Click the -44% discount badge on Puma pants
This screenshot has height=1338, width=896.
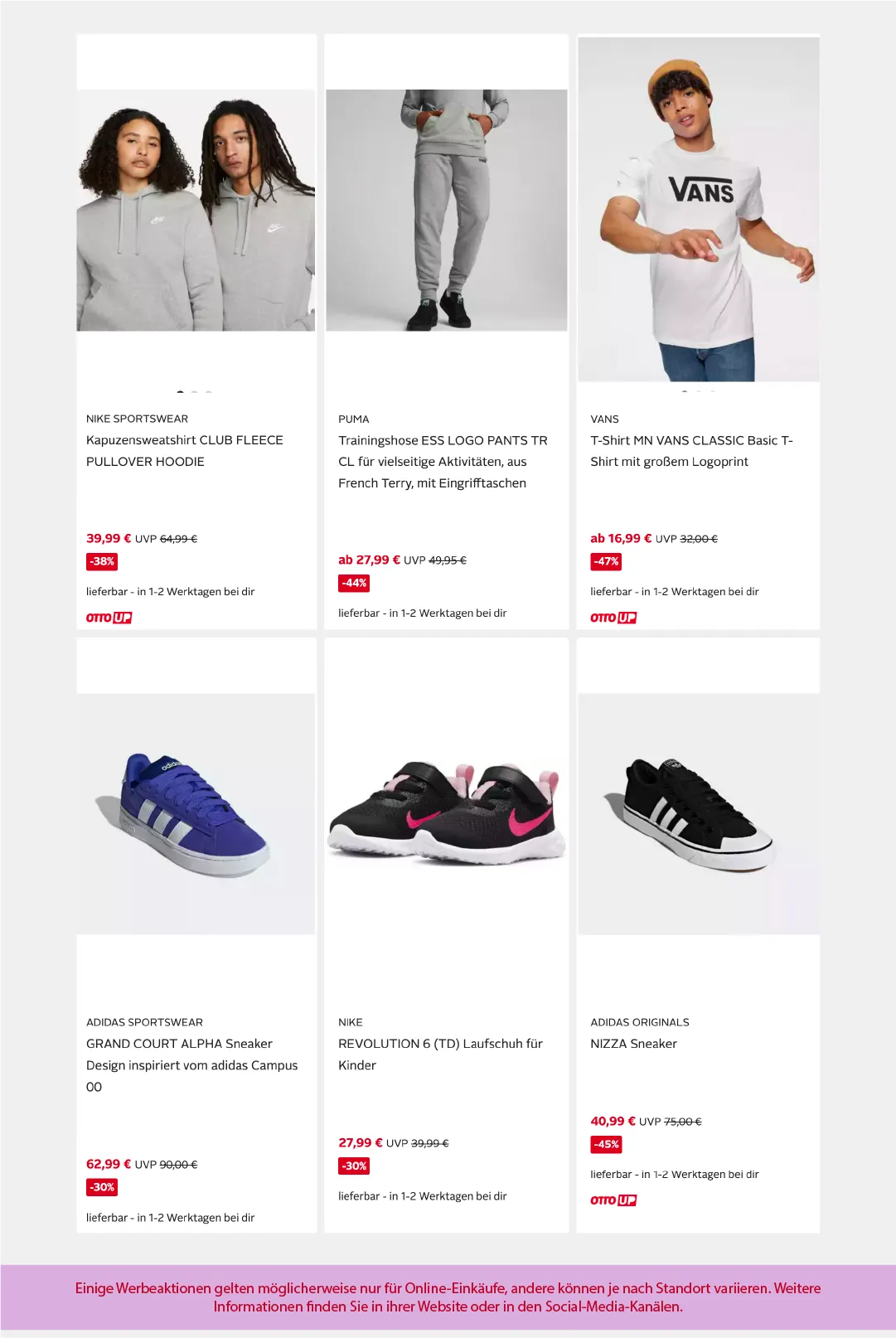[x=354, y=583]
